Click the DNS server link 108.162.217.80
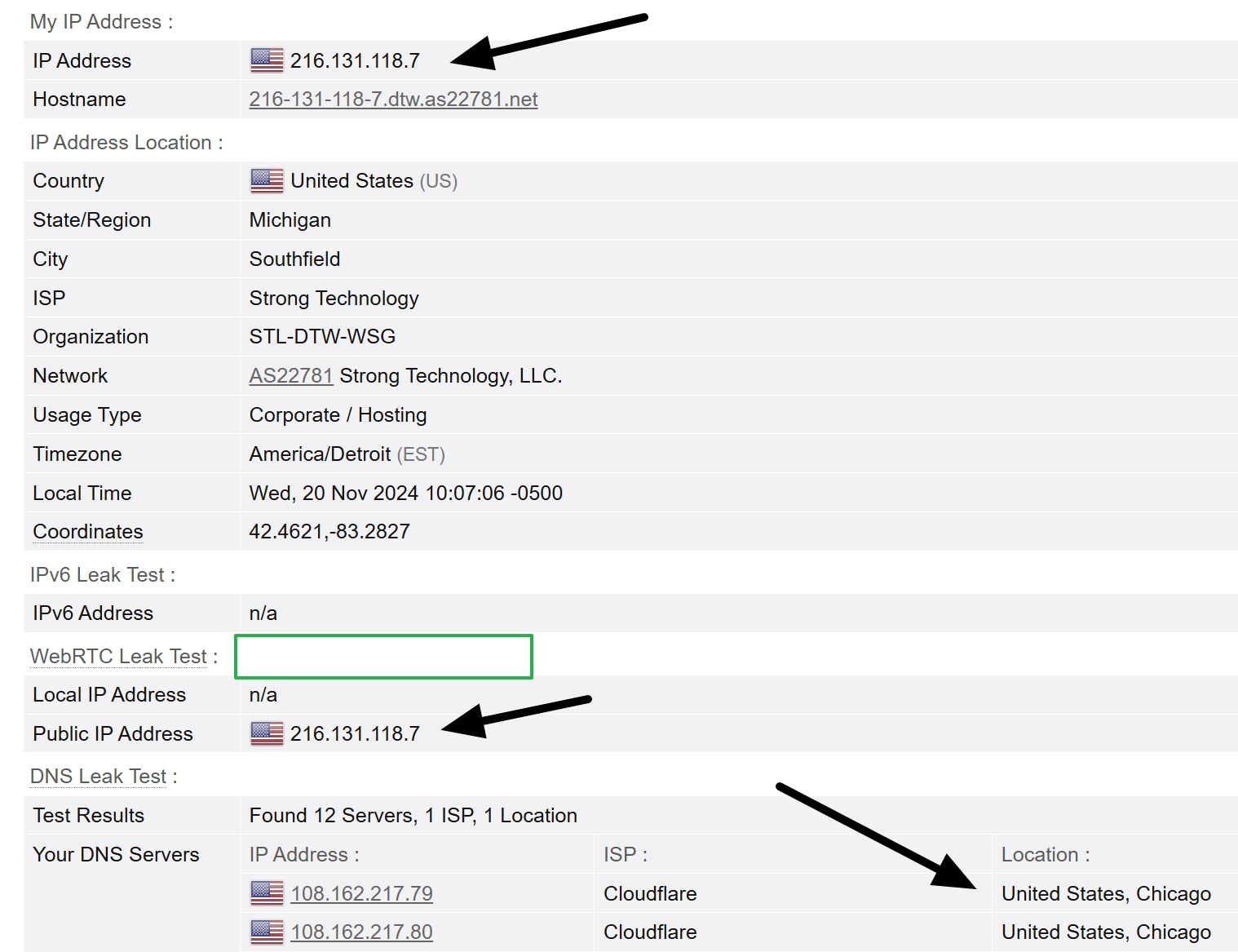Screen dimensions: 1238x952 362,932
